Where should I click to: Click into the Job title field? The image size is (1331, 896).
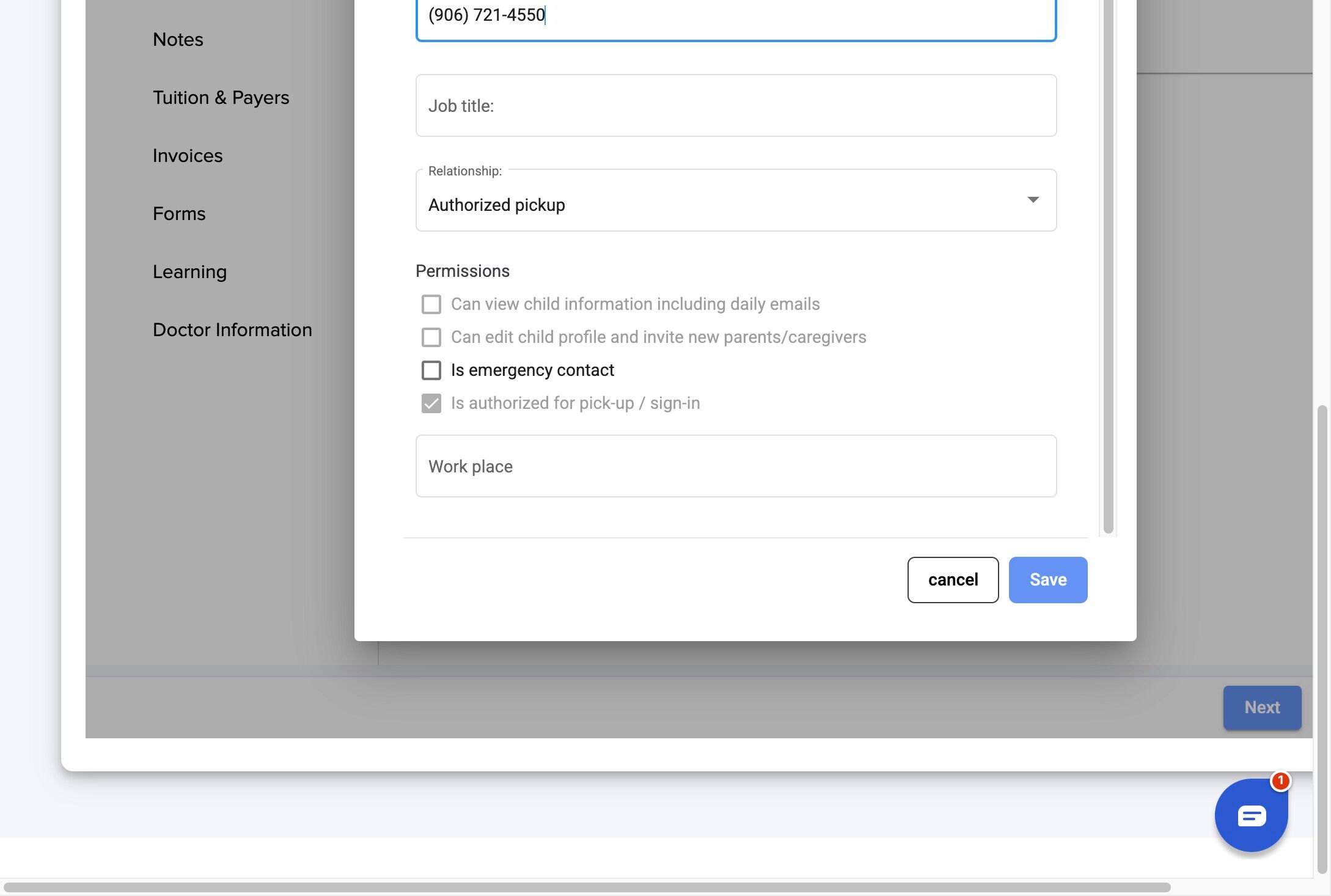click(736, 106)
